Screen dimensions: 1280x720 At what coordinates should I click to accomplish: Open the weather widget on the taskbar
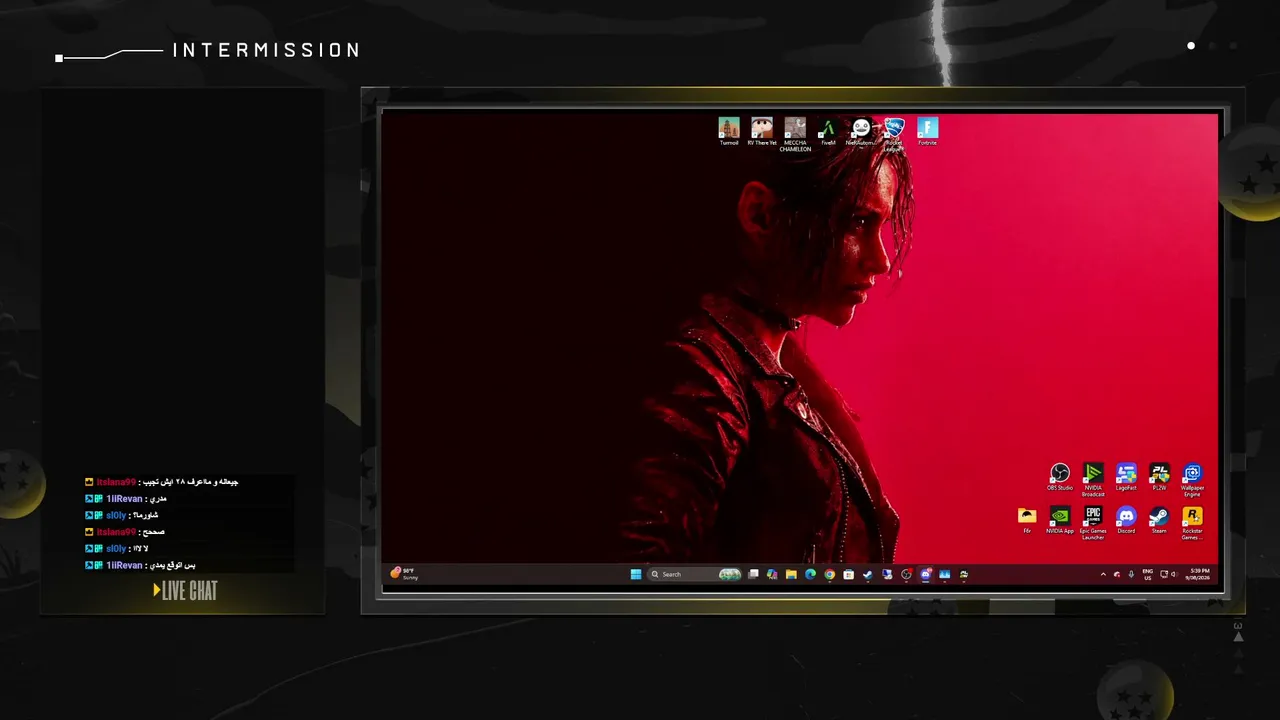pyautogui.click(x=403, y=574)
